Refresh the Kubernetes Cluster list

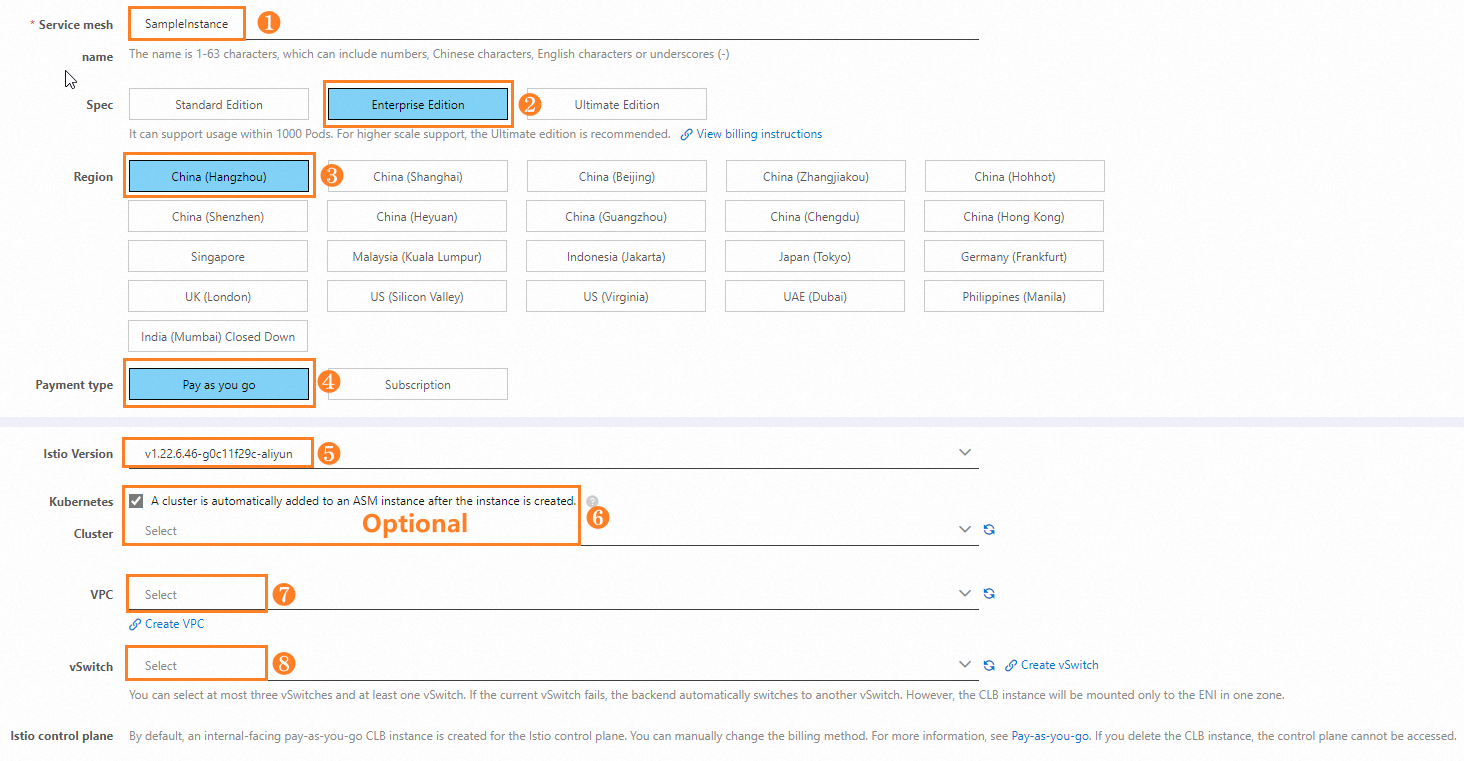point(989,530)
